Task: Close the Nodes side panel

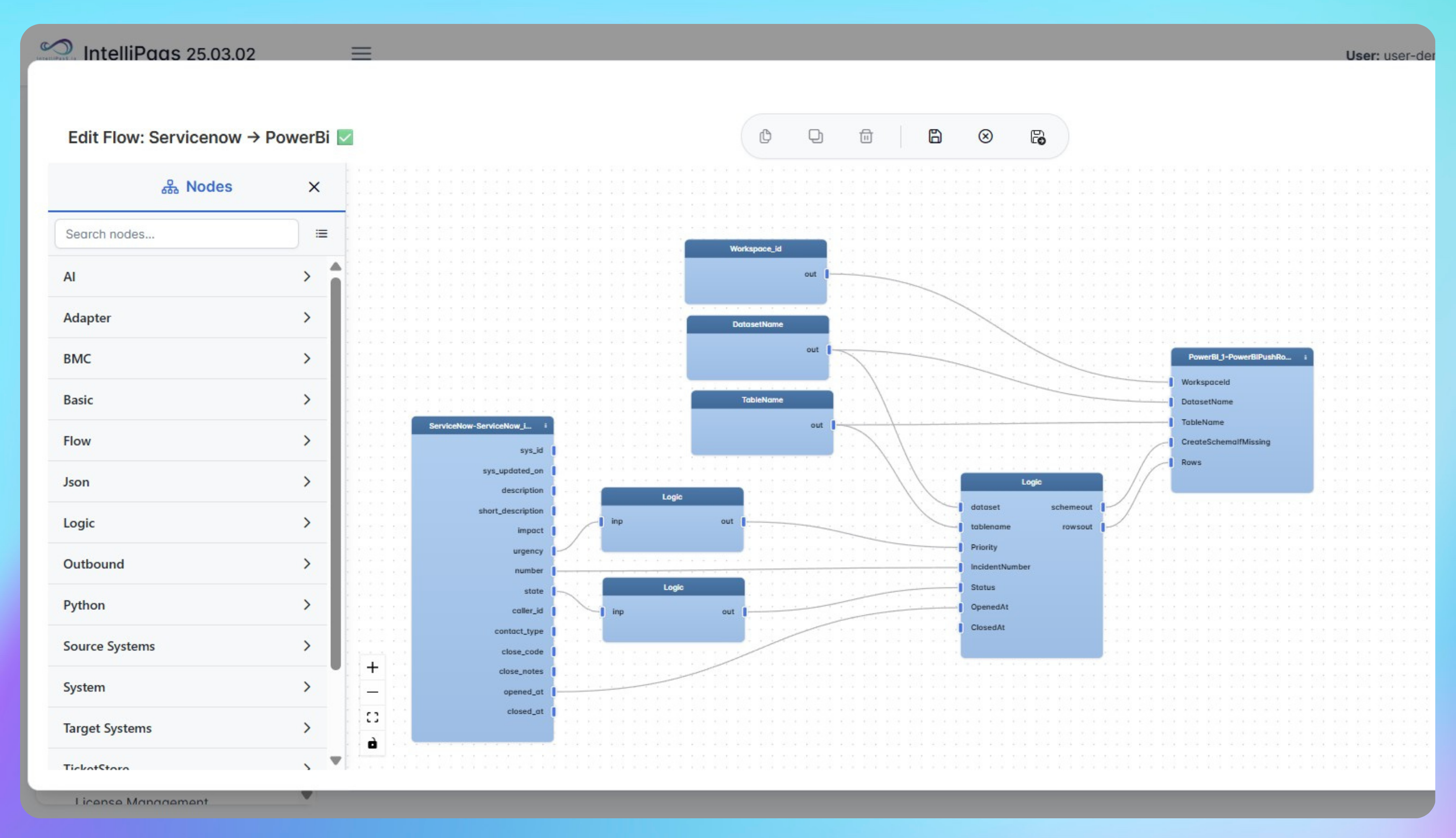Action: coord(314,187)
